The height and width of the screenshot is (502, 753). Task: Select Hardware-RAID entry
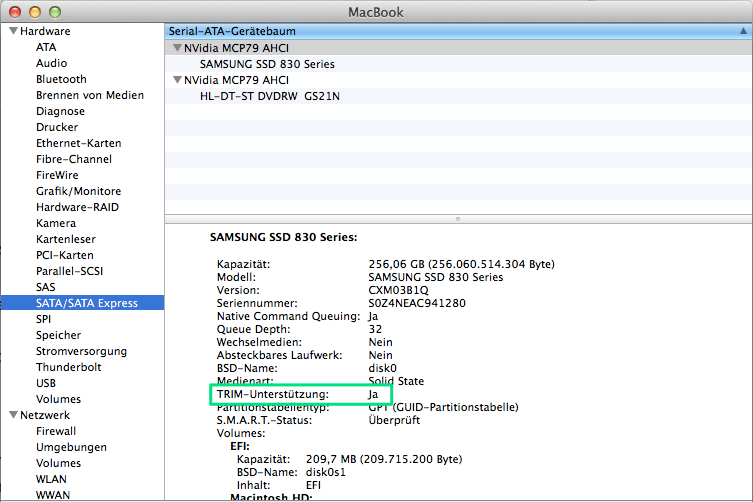[x=77, y=207]
